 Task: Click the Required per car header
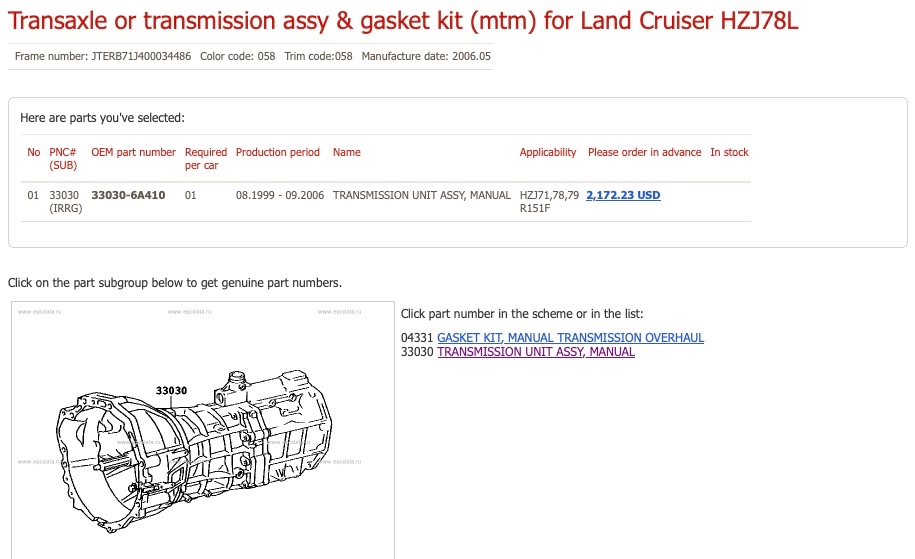pos(205,158)
